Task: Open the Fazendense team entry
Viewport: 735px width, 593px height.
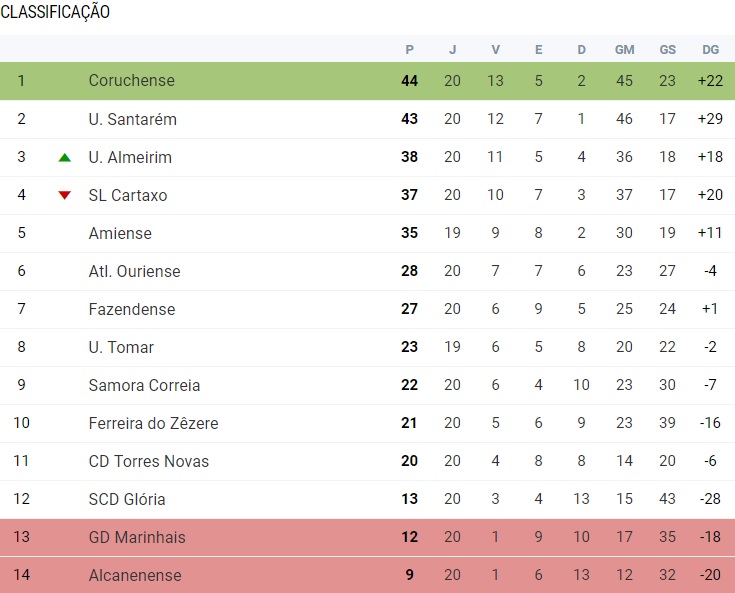Action: (x=132, y=309)
